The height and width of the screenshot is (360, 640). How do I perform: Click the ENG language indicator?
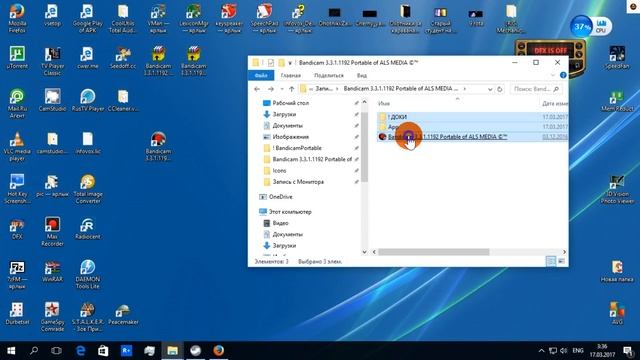(578, 351)
